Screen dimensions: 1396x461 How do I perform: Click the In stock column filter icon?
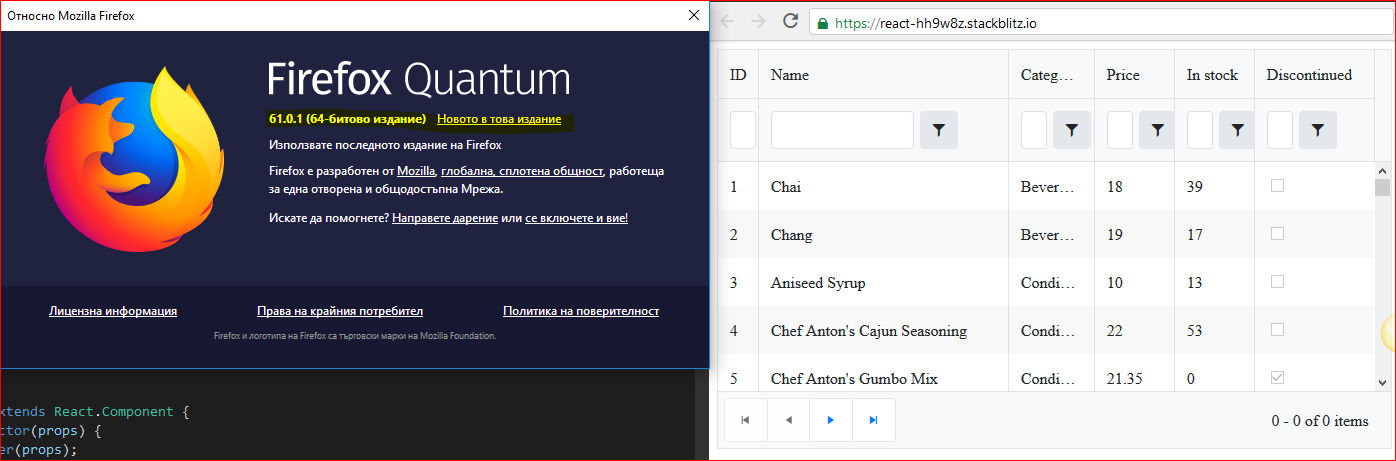click(x=1237, y=130)
